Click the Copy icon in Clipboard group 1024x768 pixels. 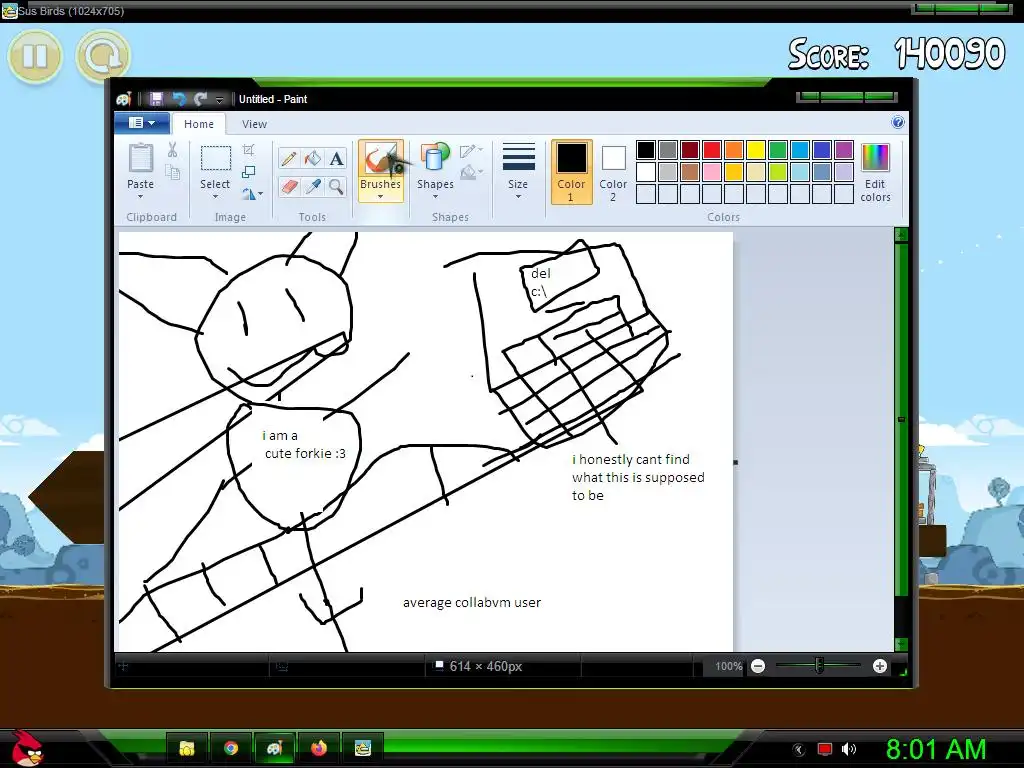click(172, 172)
